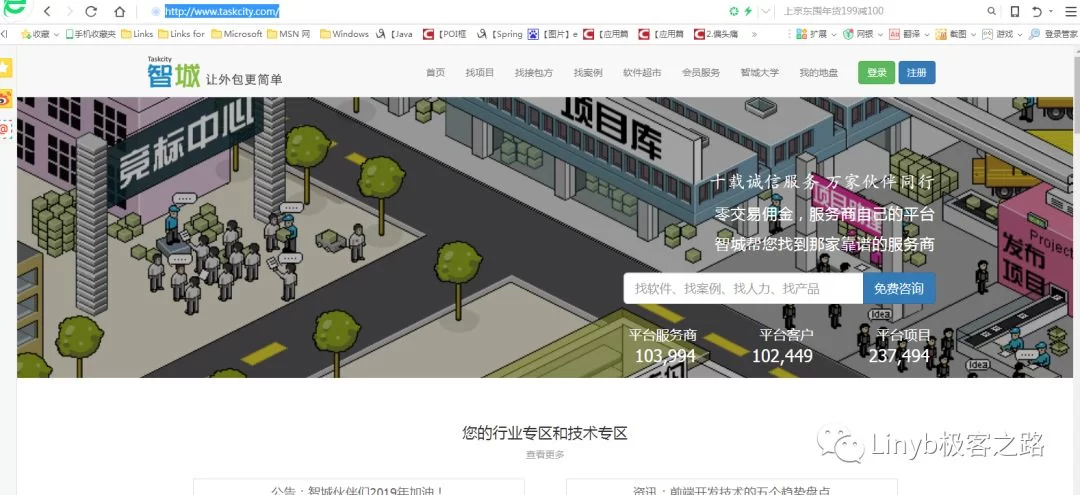Click the magnifier search icon in toolbar
Screen dimensions: 1080x495
click(x=991, y=12)
